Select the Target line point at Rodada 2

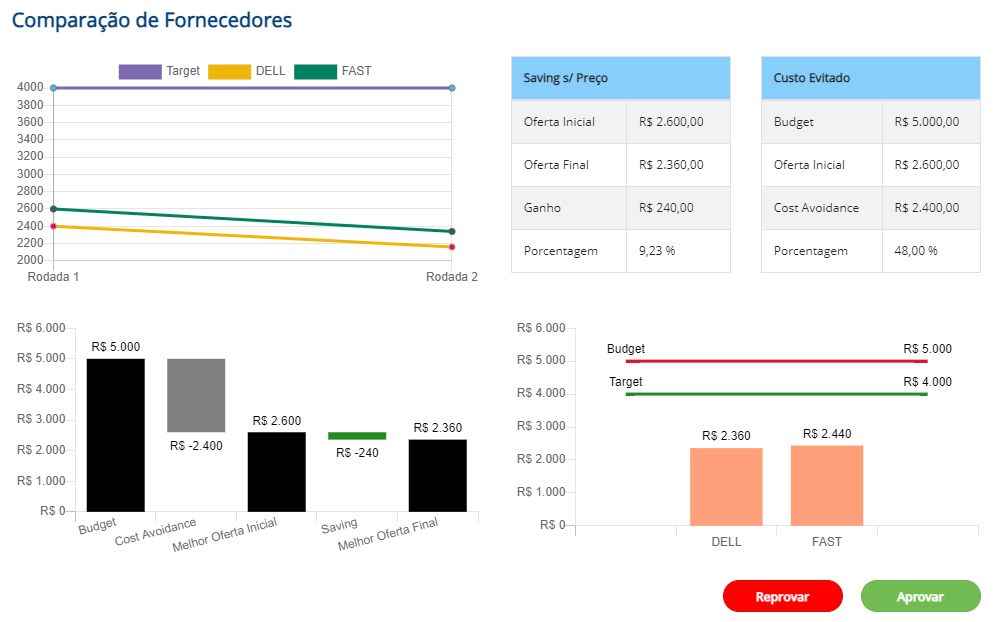coord(452,88)
